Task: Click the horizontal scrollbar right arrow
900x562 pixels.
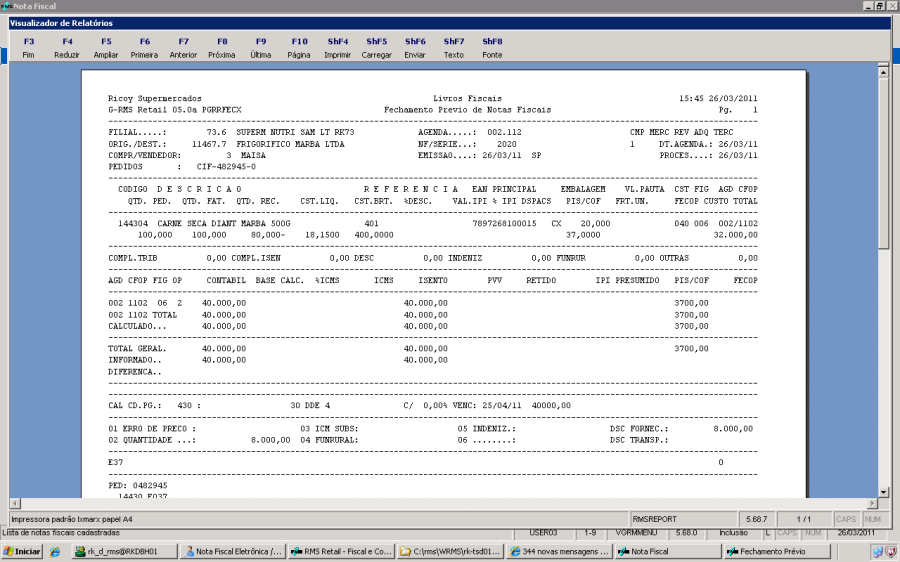Action: [872, 503]
